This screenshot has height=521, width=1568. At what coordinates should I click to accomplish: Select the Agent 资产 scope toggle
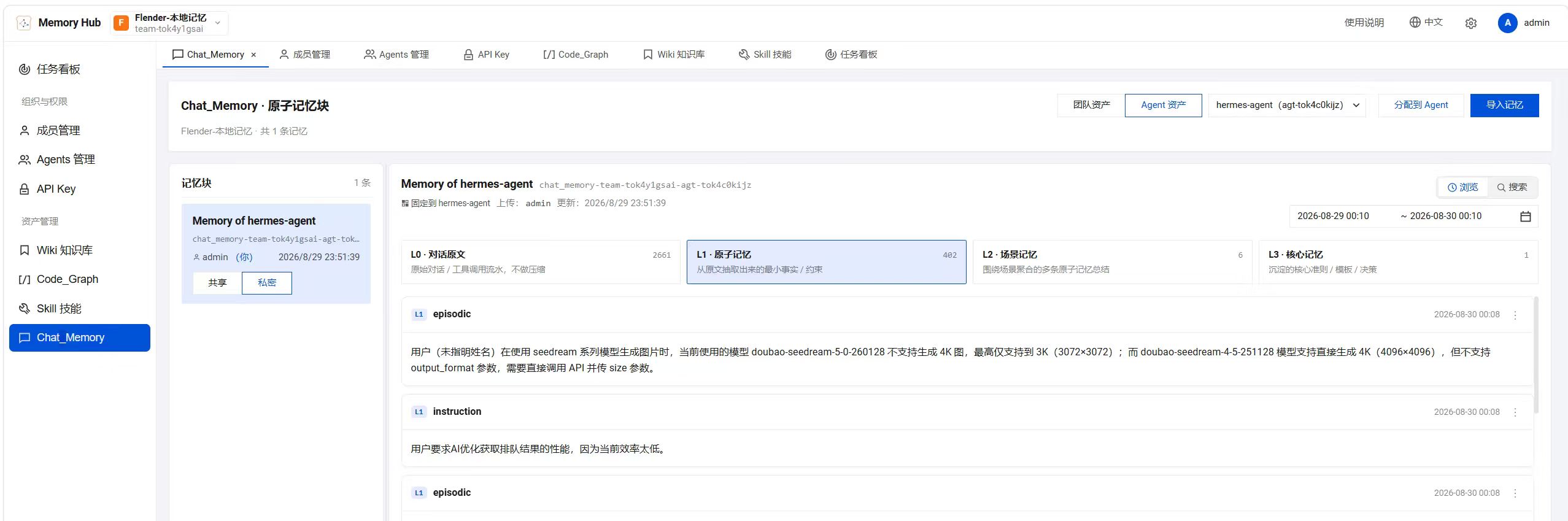pos(1163,105)
